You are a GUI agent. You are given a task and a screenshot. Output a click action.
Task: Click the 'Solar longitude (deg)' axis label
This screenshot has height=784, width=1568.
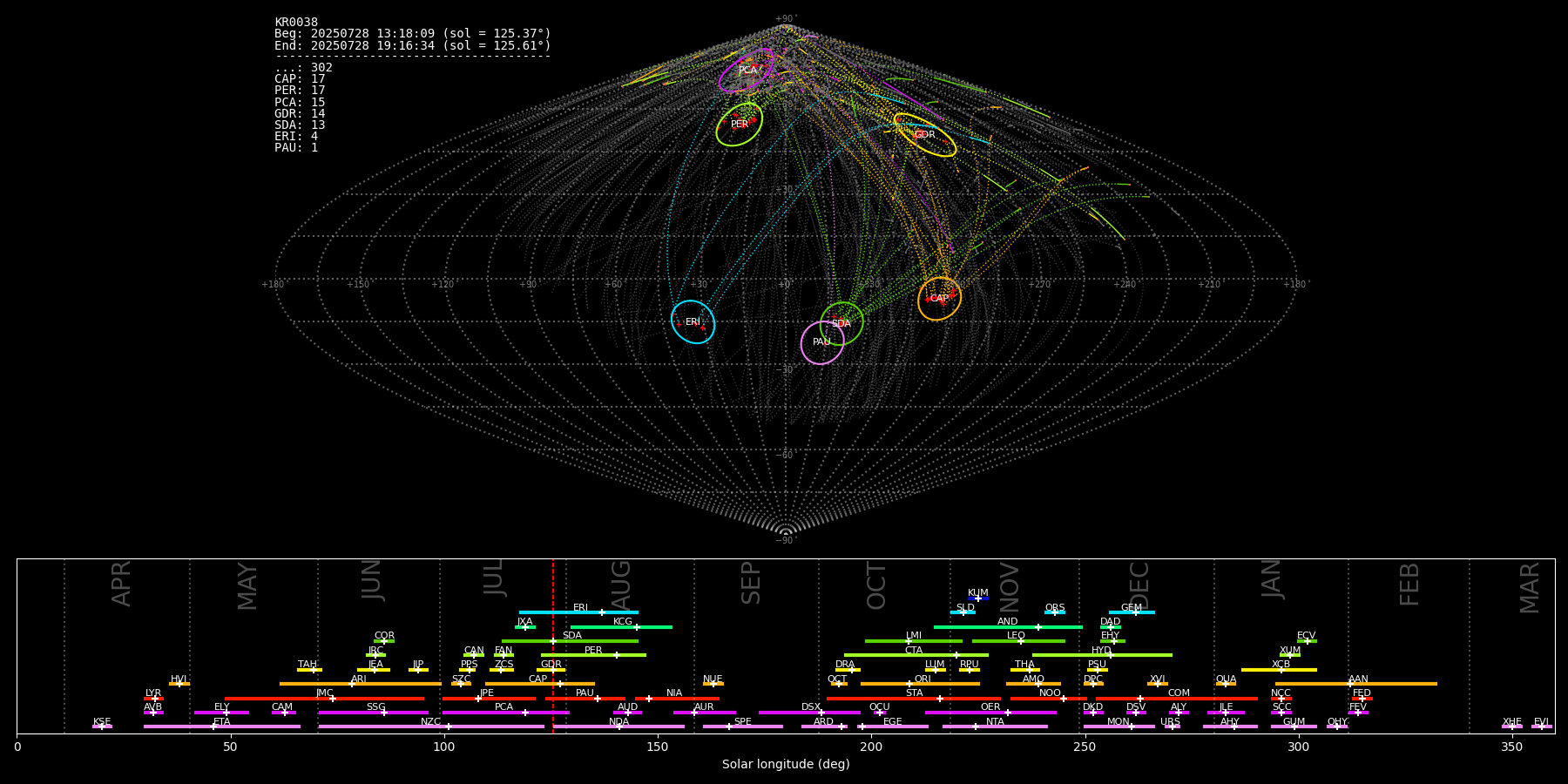786,764
